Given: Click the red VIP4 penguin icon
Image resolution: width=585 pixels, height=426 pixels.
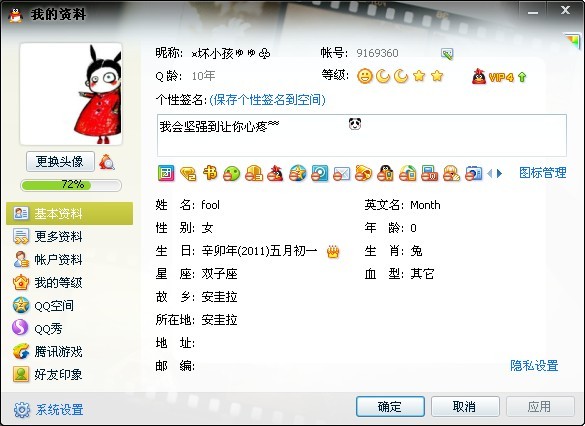Looking at the screenshot, I should (479, 76).
